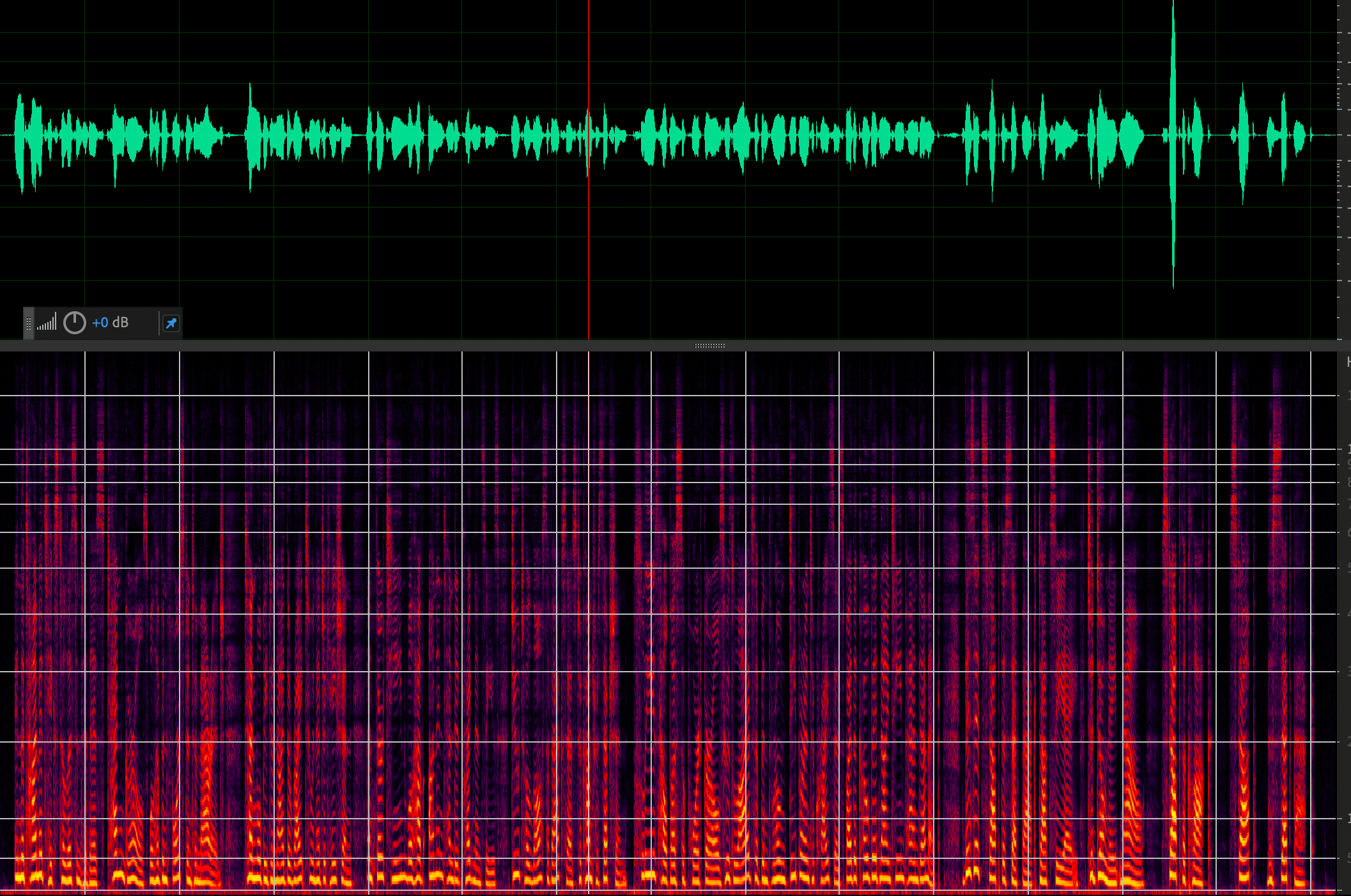Click the 3 tick on the frequency ruler
1351x896 pixels.
1347,672
